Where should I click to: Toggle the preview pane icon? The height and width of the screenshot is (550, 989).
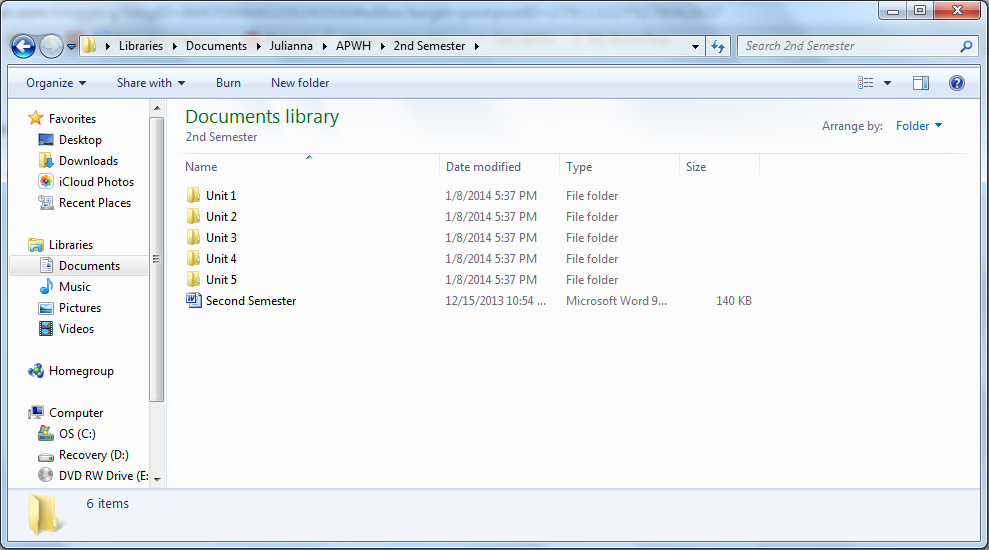coord(920,83)
